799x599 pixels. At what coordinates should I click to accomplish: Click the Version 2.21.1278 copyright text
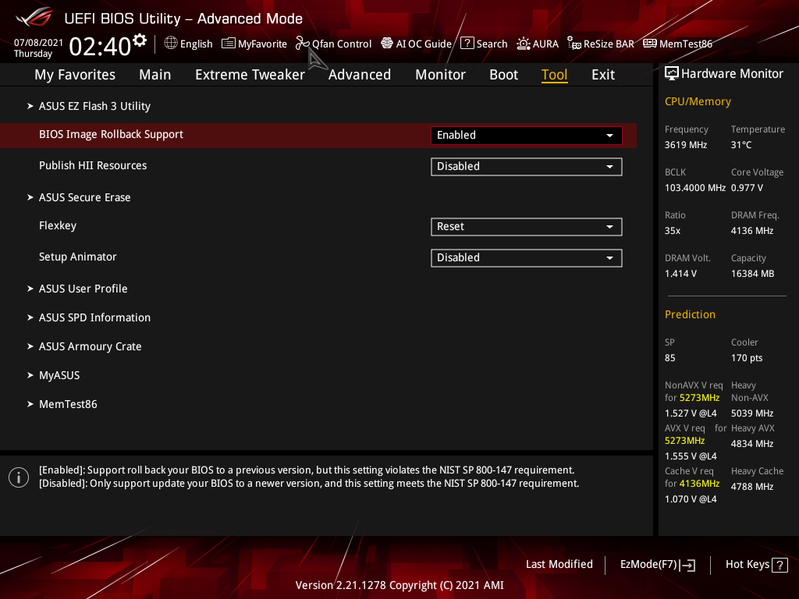pos(400,585)
